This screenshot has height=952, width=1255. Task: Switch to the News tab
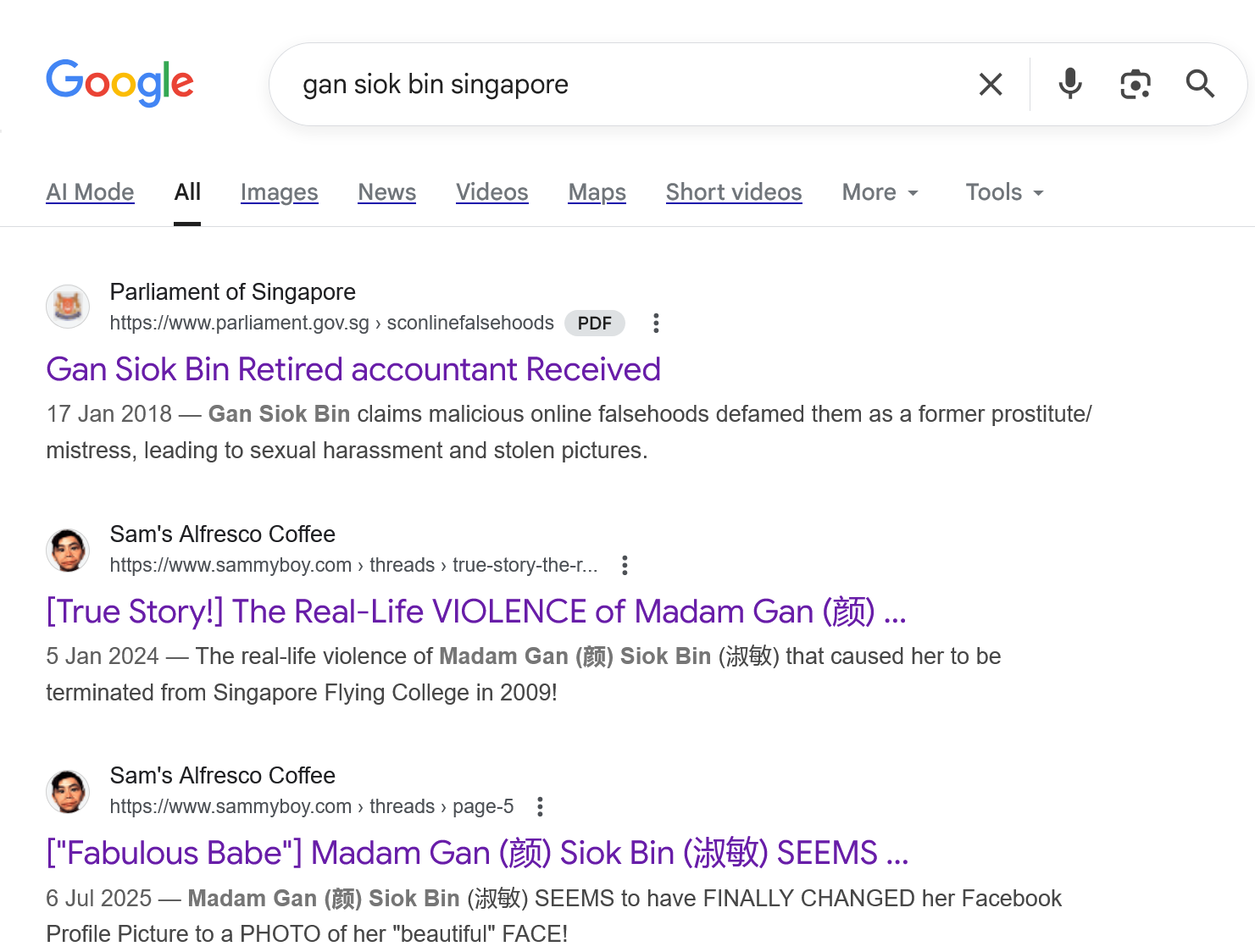[x=386, y=192]
